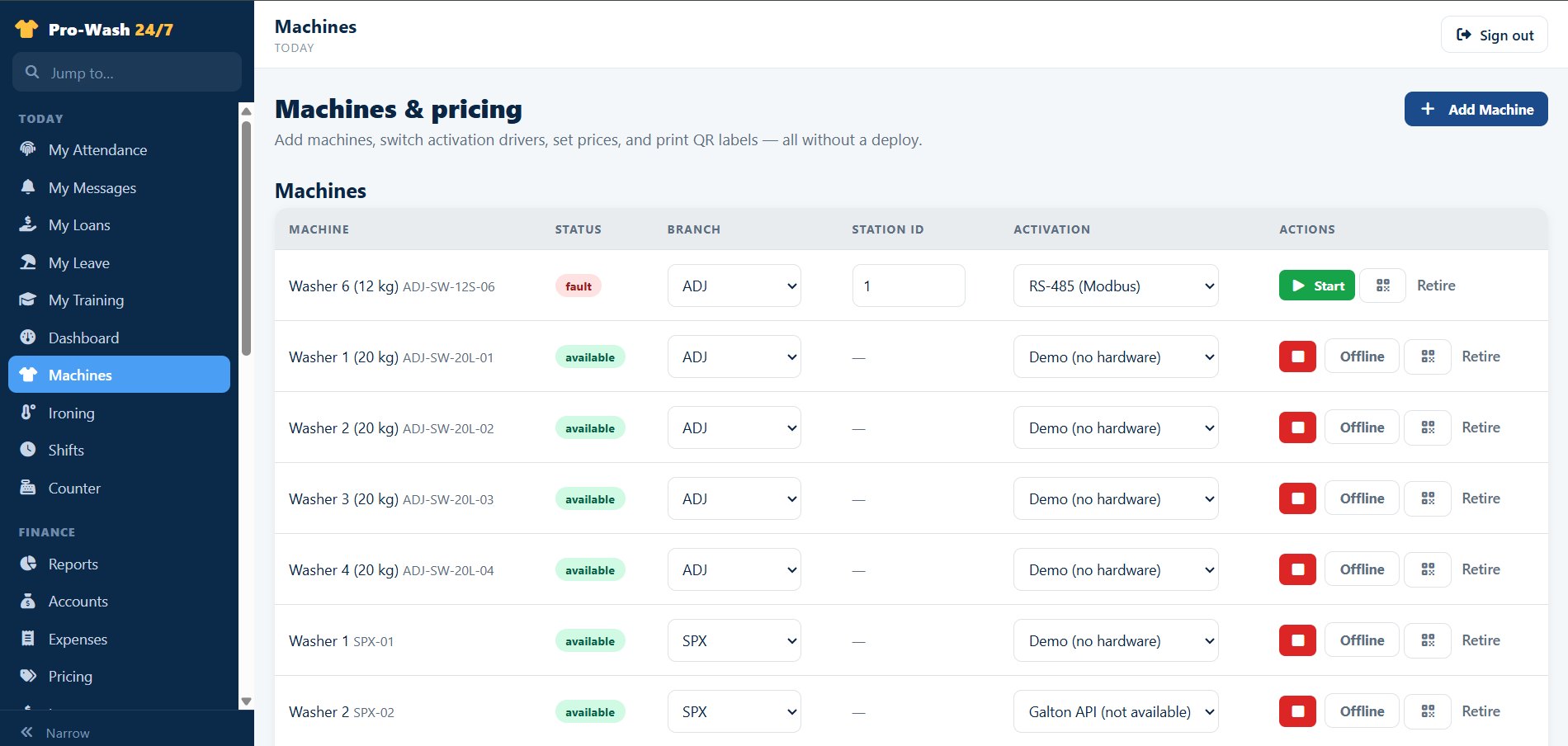Click the fault status badge for Washer 6
Viewport: 1568px width, 746px height.
[x=578, y=286]
